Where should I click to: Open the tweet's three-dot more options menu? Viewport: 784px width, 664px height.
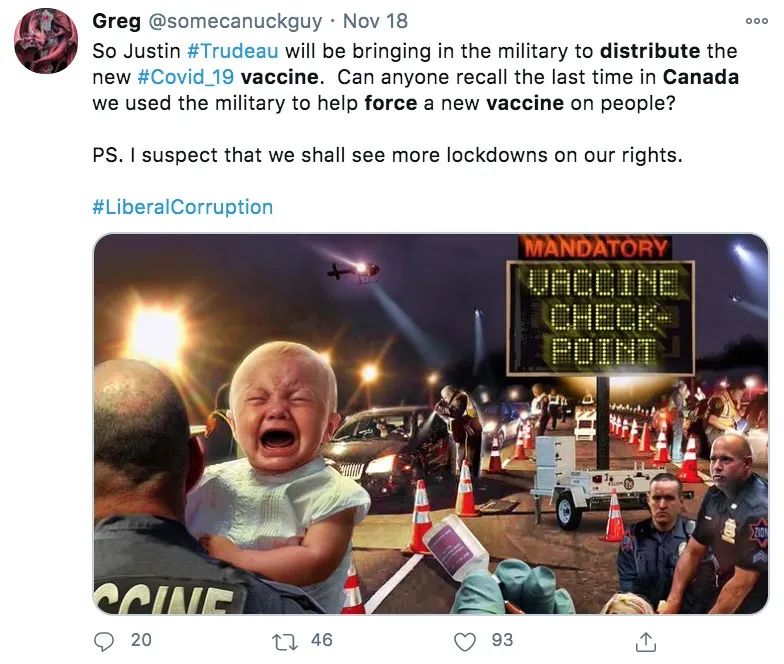click(756, 21)
